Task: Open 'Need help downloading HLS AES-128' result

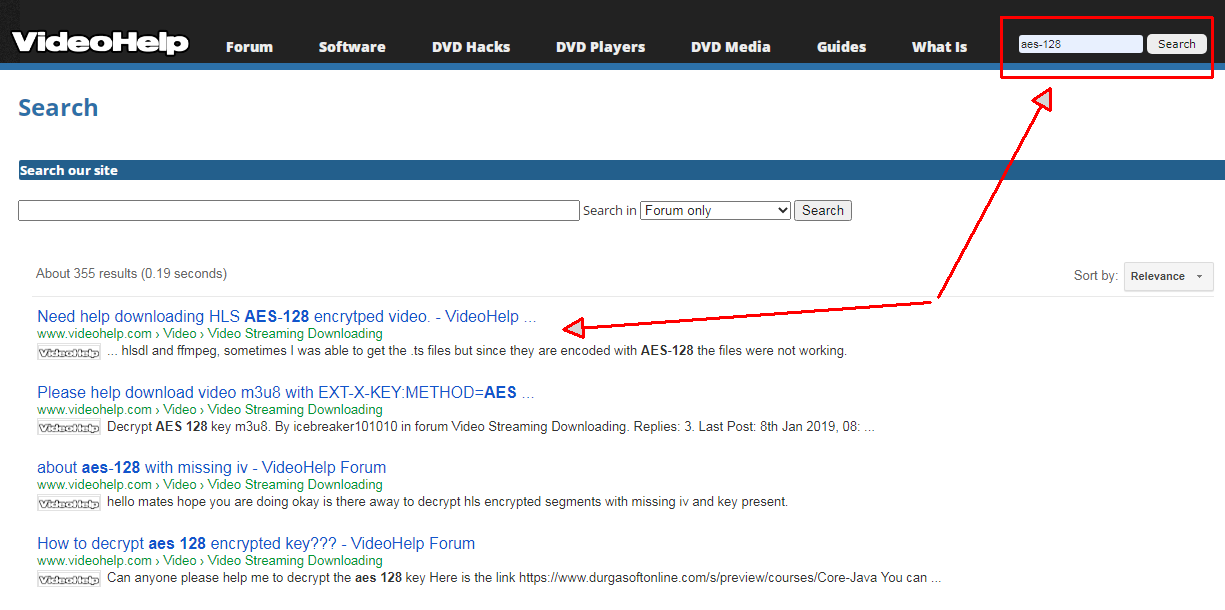Action: 287,317
